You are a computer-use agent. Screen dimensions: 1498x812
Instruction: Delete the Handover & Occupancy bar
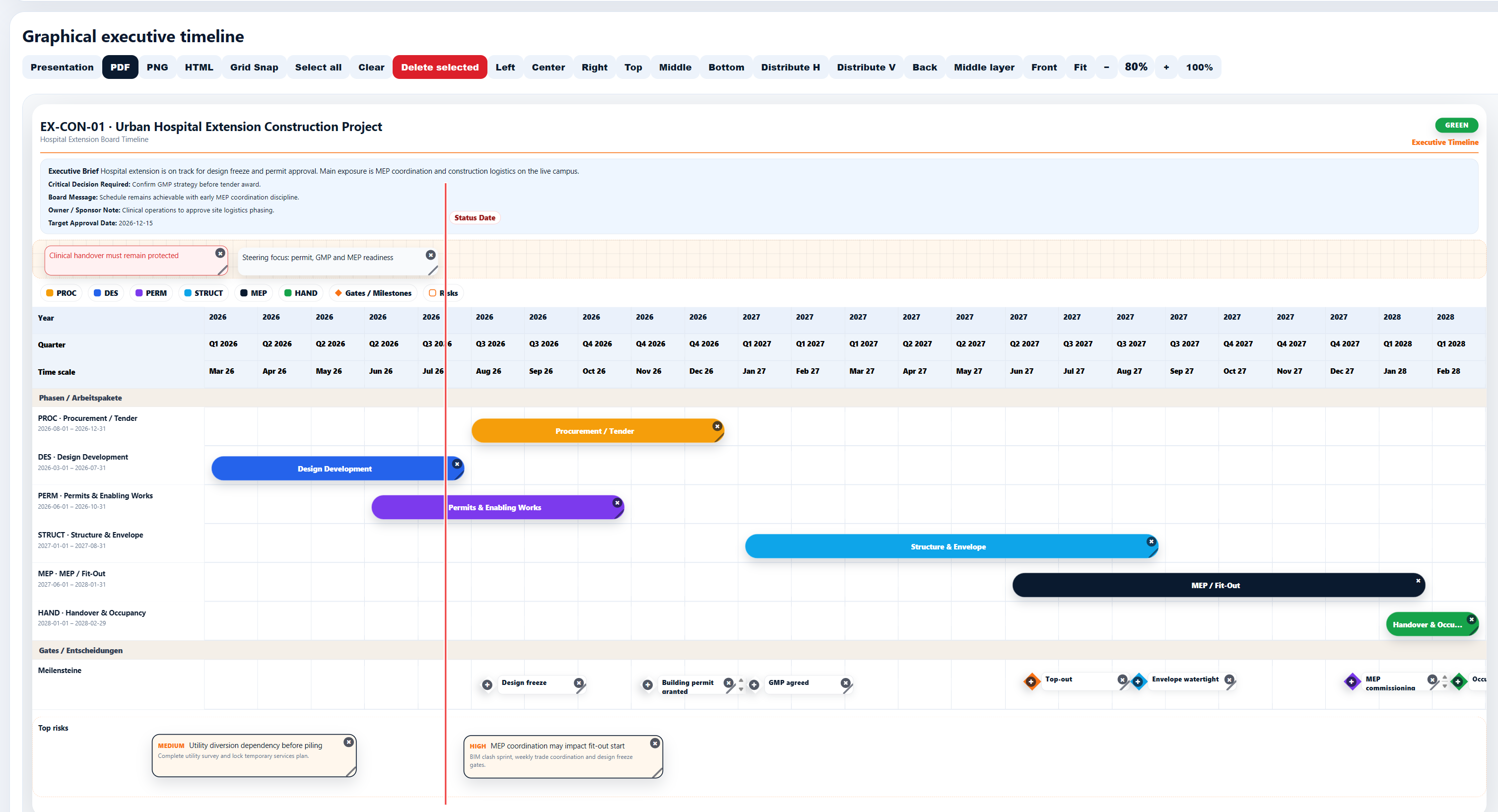click(x=1471, y=619)
